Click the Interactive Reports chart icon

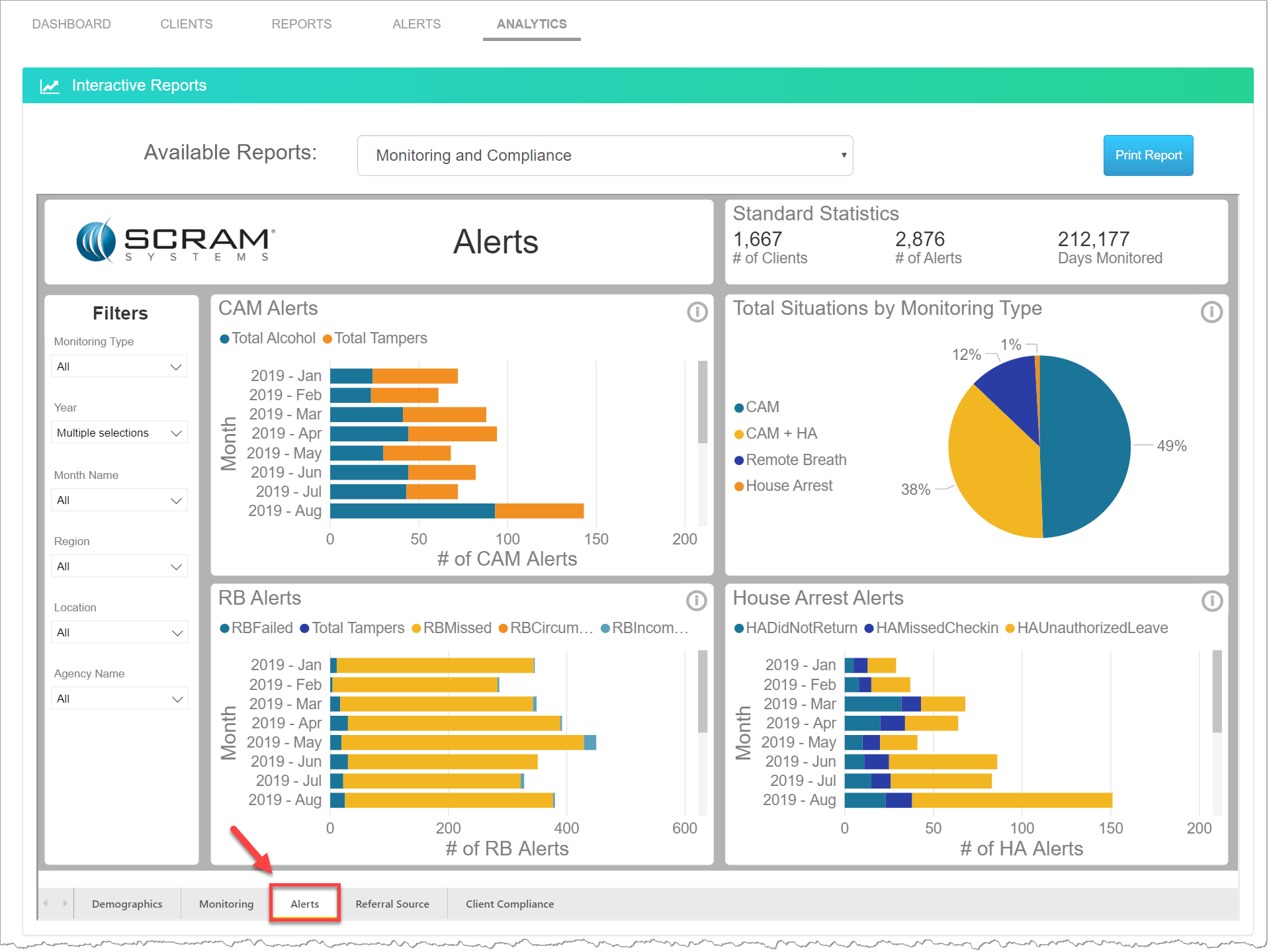coord(50,86)
